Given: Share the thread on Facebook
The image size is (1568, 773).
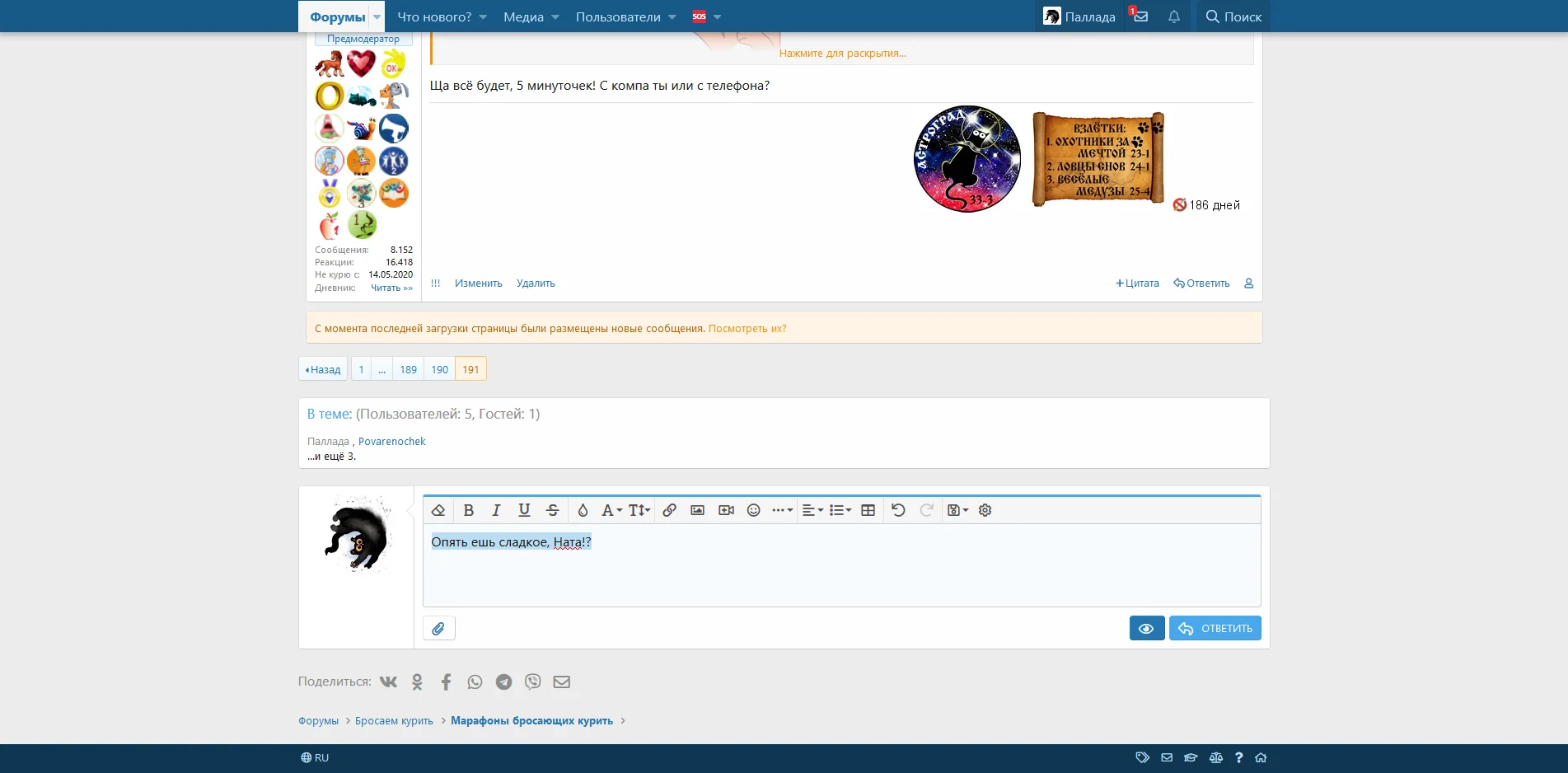Looking at the screenshot, I should (446, 682).
